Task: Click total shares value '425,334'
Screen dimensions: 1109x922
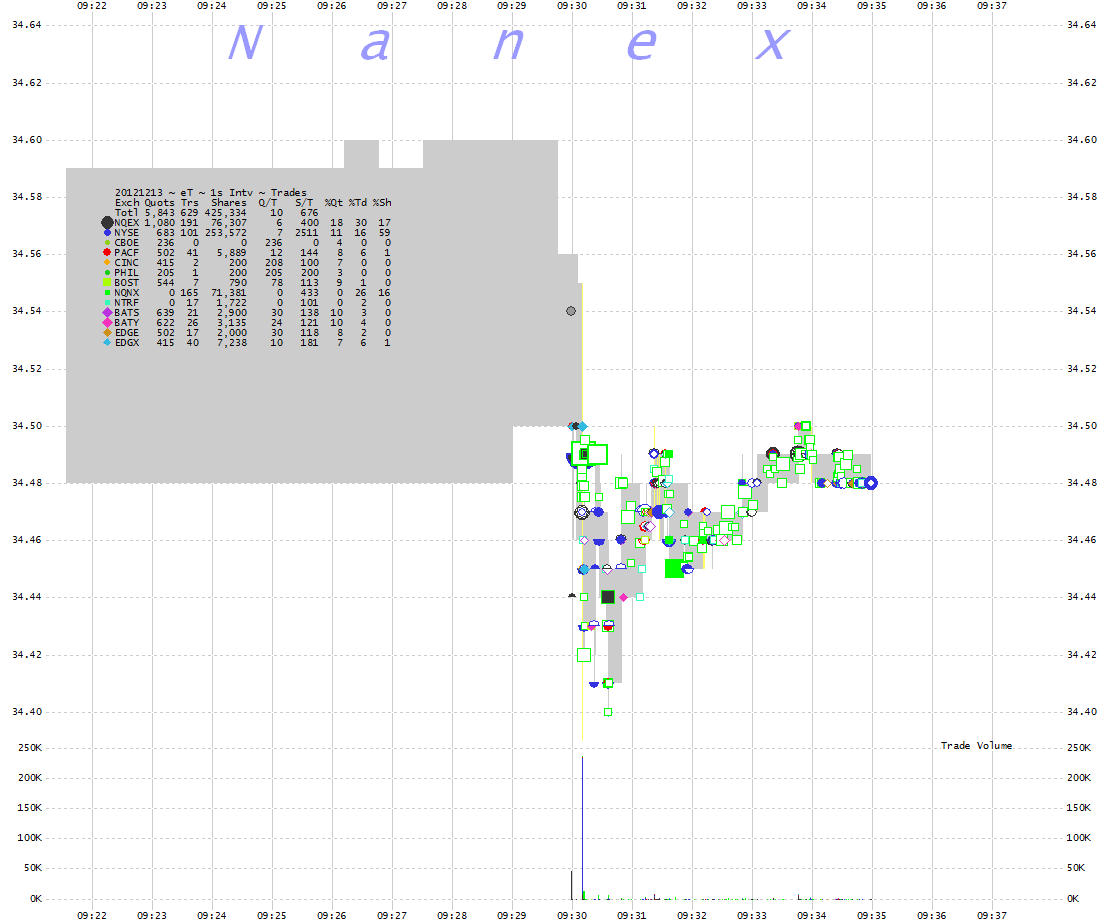Action: pos(226,212)
